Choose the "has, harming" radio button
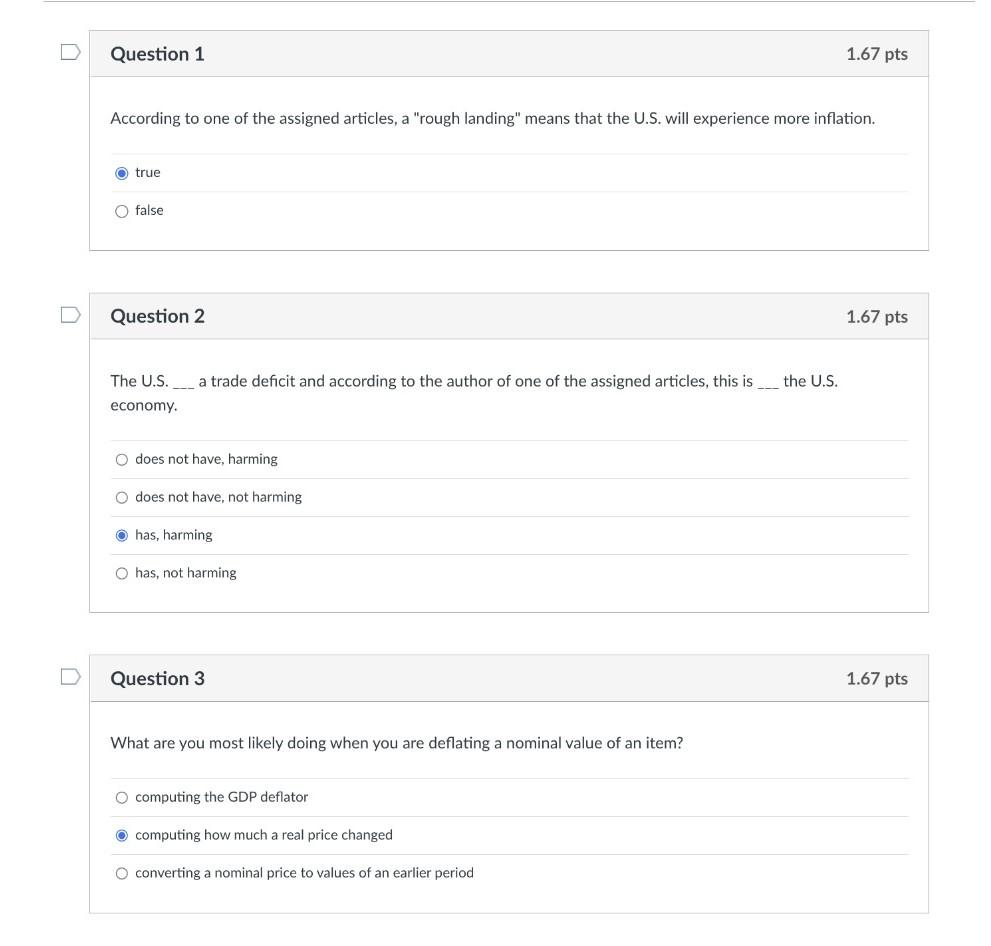This screenshot has width=991, height=946. tap(122, 536)
